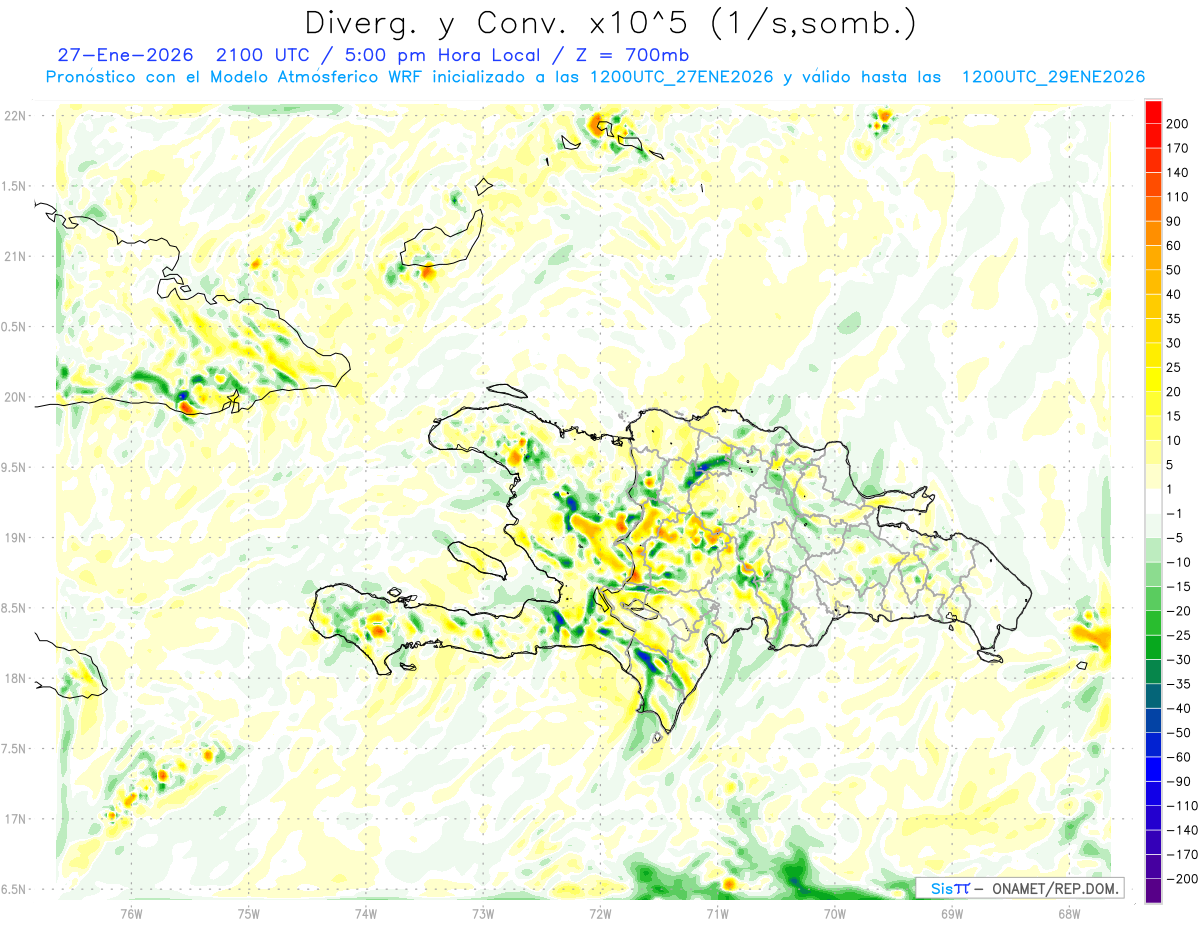Viewport: 1200px width, 927px height.
Task: Click the color scale value "-170"
Action: [x=1182, y=855]
